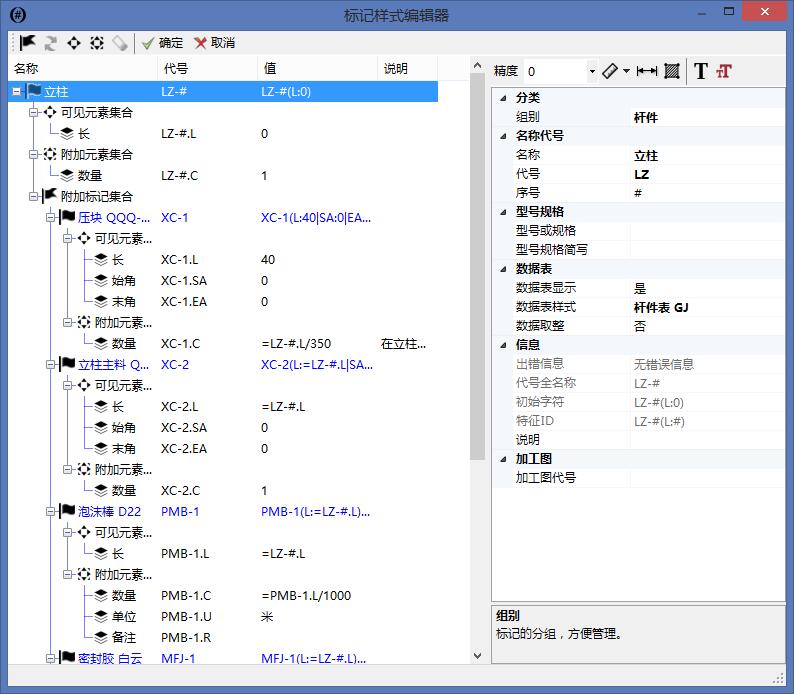The width and height of the screenshot is (794, 694).
Task: Collapse the 信息 property category
Action: (503, 345)
